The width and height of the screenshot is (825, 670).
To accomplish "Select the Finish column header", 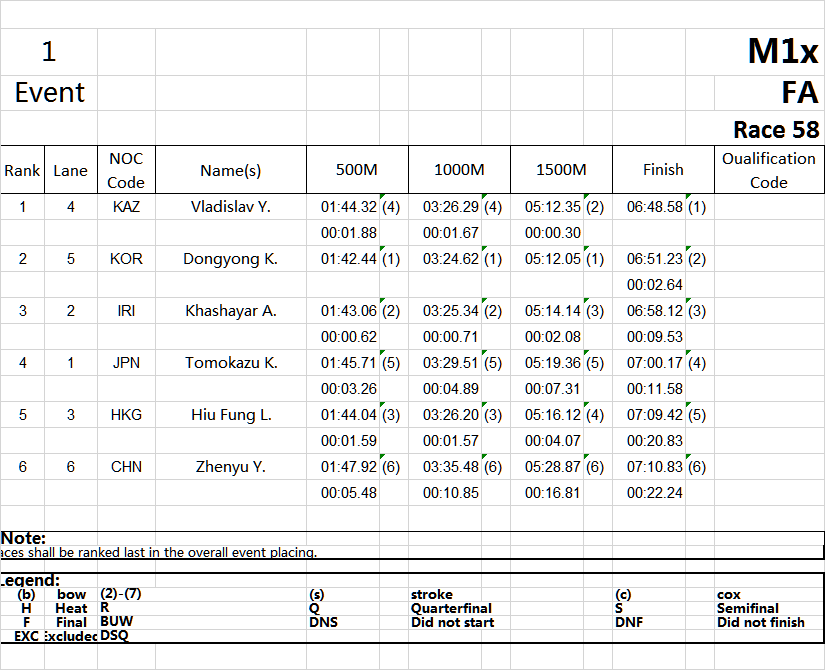I will (663, 170).
